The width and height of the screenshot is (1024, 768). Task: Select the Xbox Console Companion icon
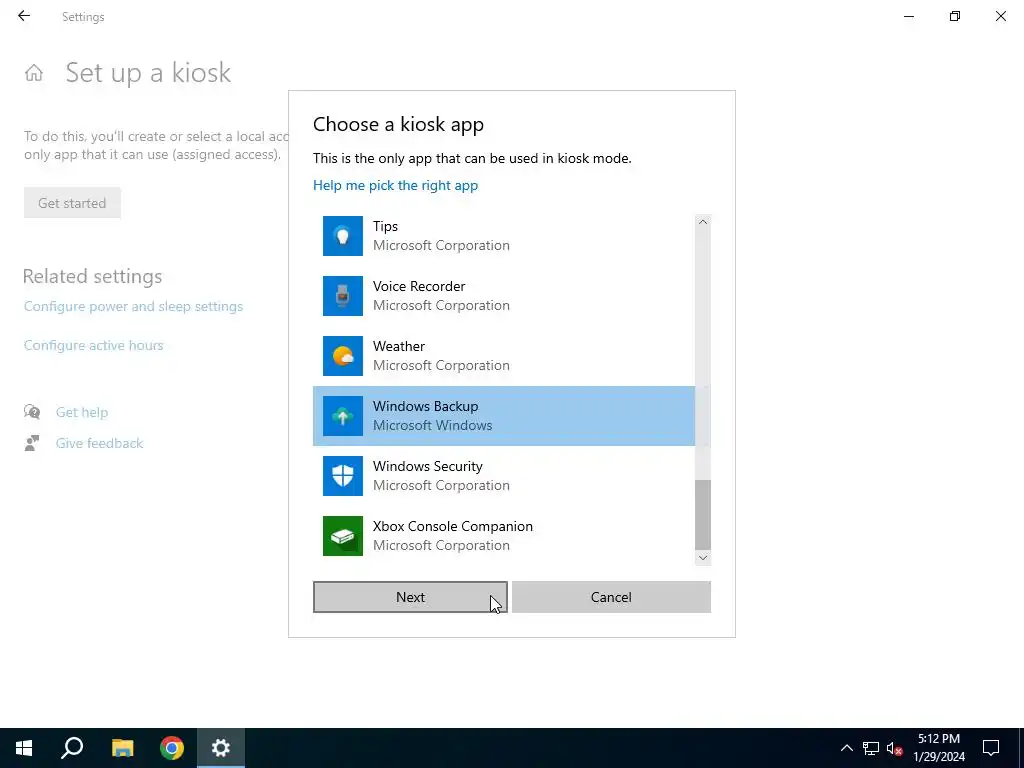[342, 536]
